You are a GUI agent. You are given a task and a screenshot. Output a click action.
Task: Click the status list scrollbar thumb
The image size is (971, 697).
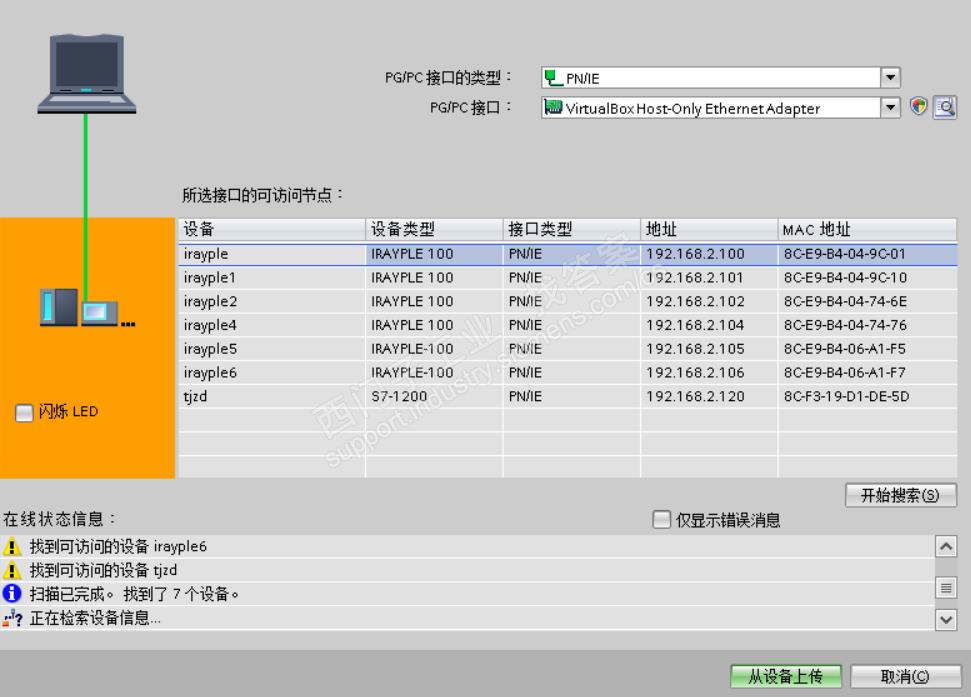946,588
